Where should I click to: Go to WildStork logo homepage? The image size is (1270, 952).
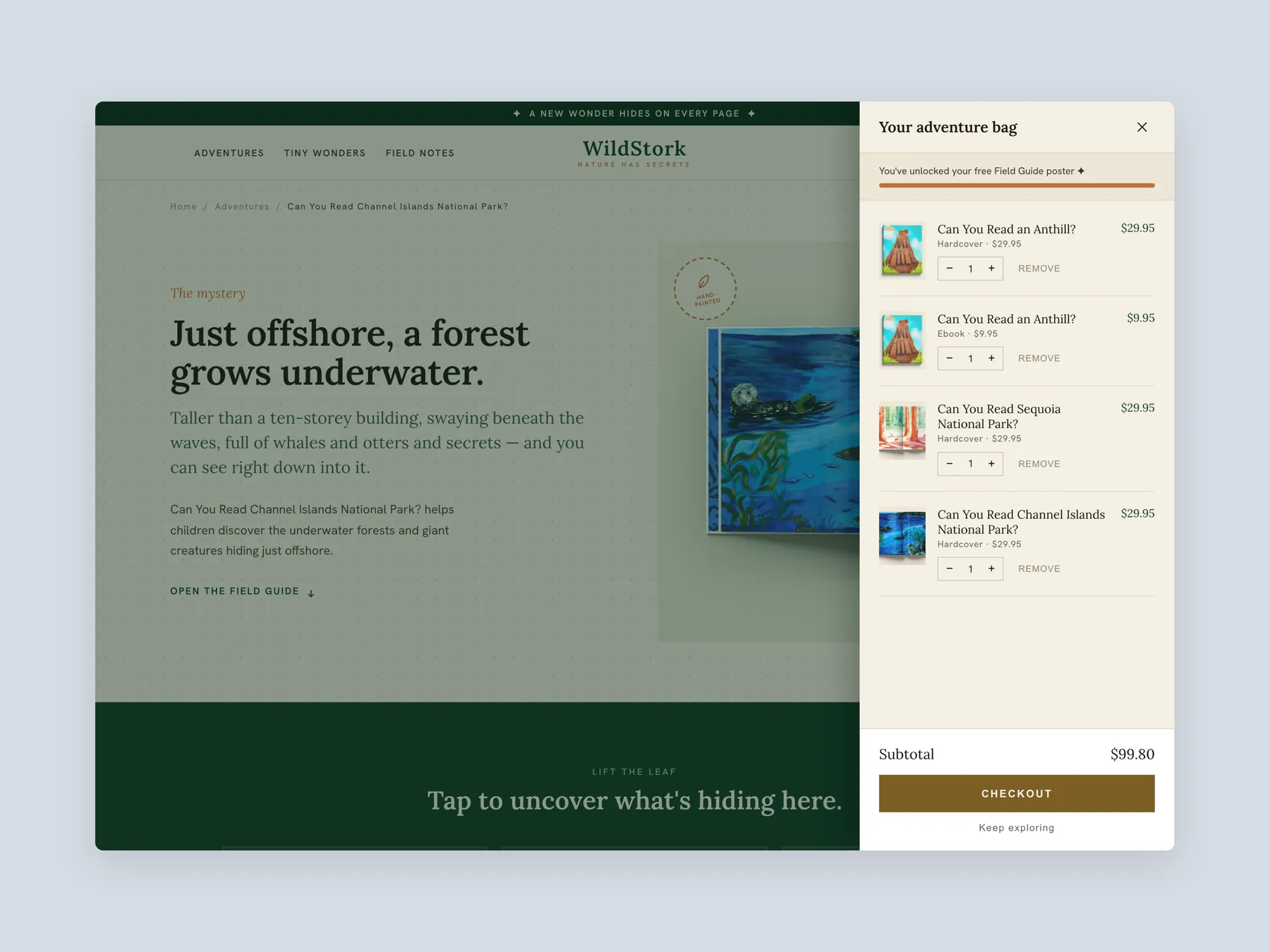tap(634, 152)
